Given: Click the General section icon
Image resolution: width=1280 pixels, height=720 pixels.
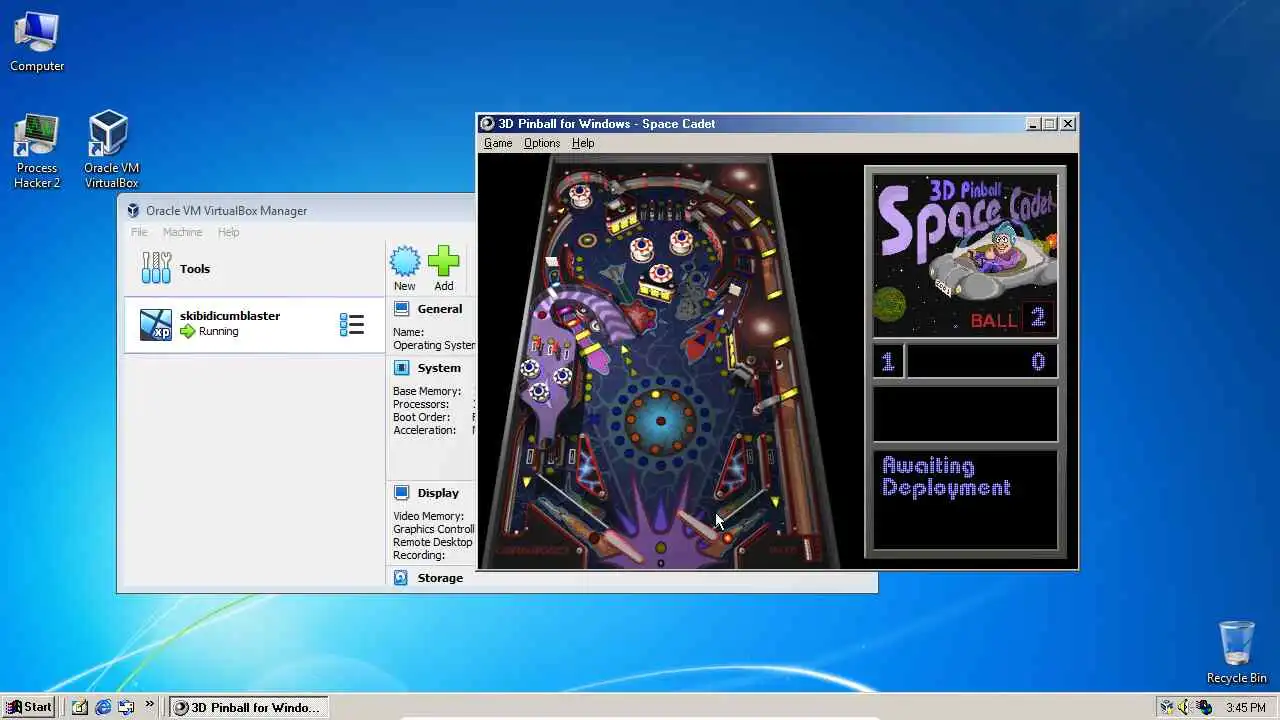Looking at the screenshot, I should coord(401,309).
